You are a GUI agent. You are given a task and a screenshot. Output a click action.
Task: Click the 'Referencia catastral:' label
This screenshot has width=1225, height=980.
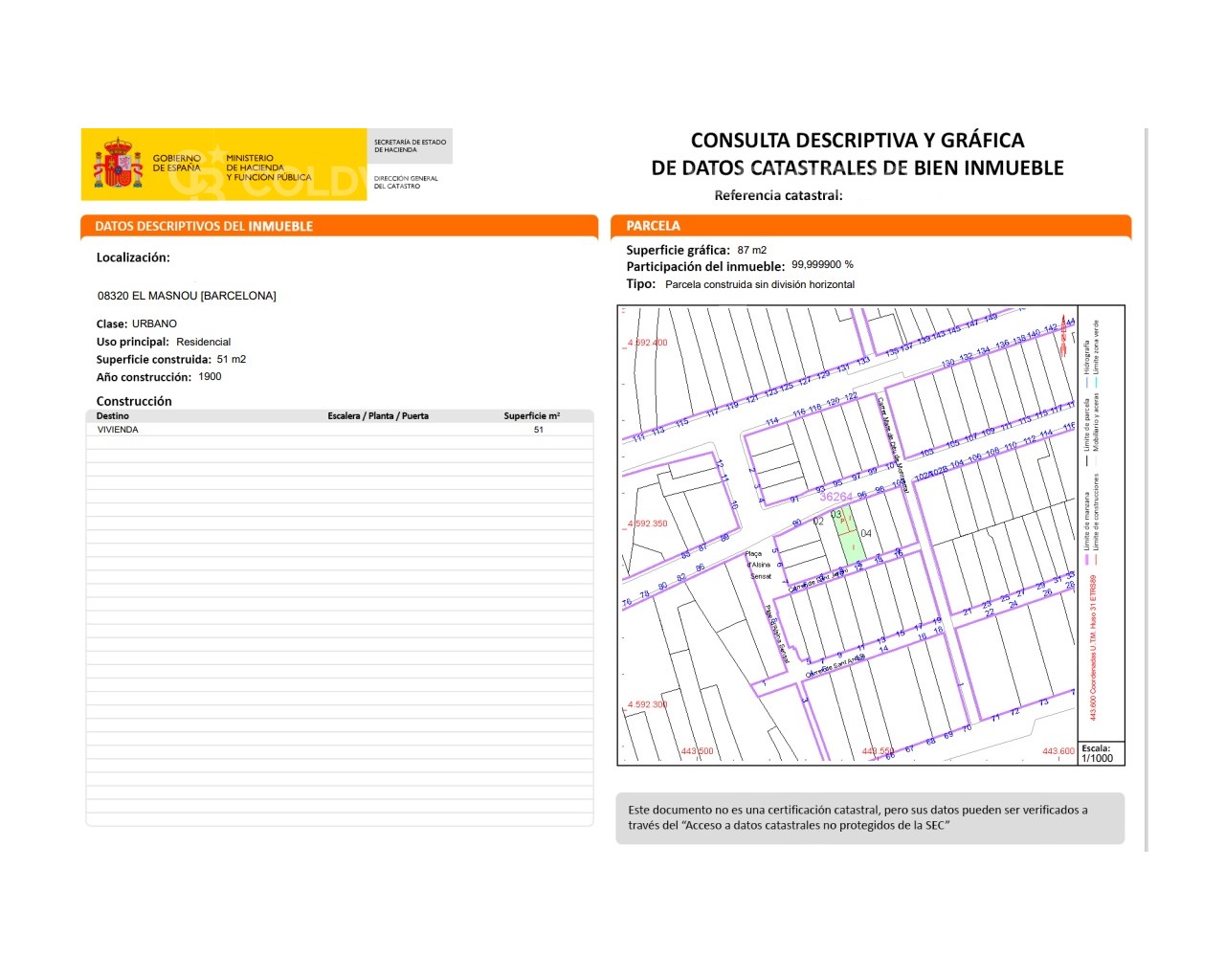[778, 195]
